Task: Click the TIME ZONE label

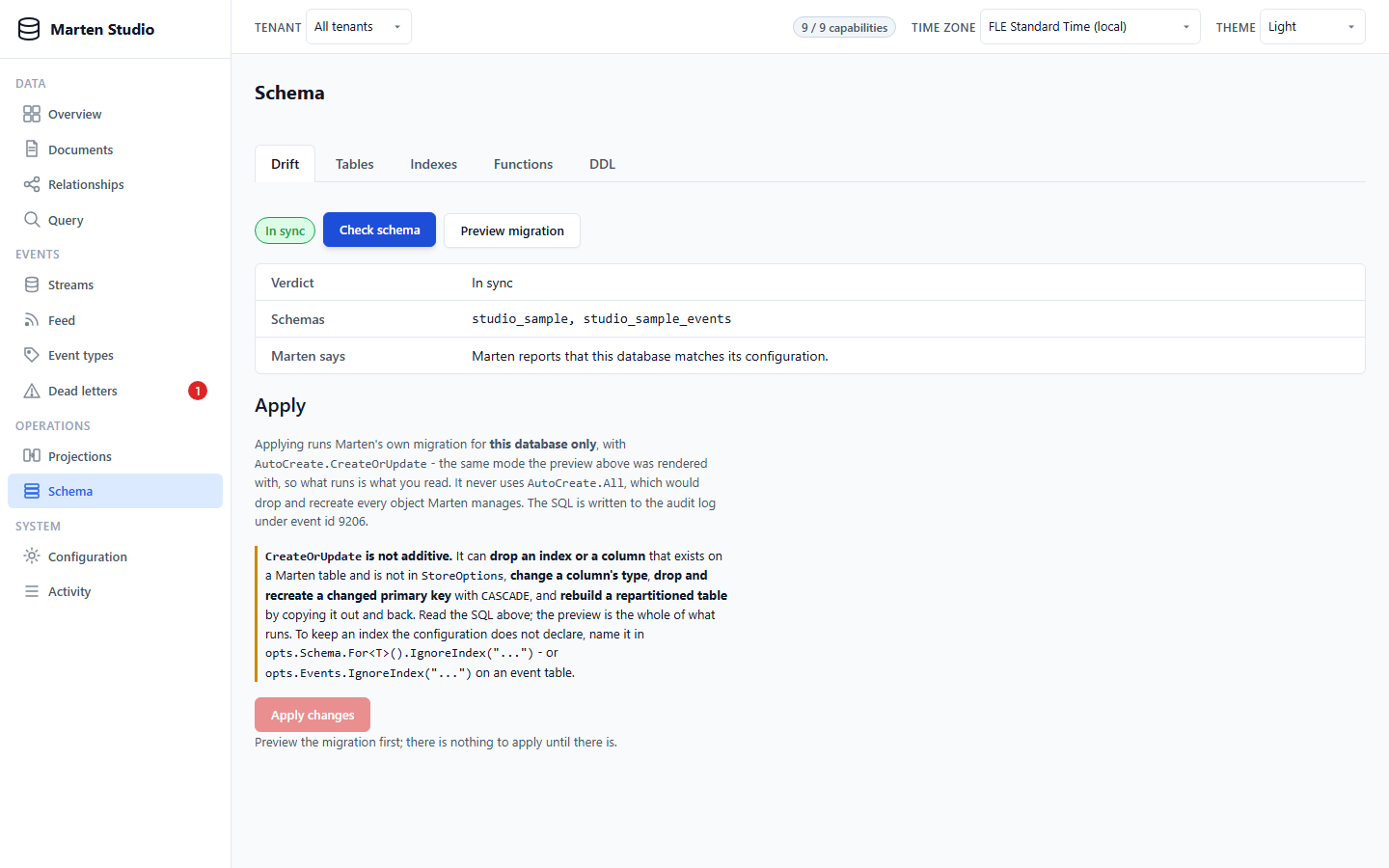Action: point(943,27)
